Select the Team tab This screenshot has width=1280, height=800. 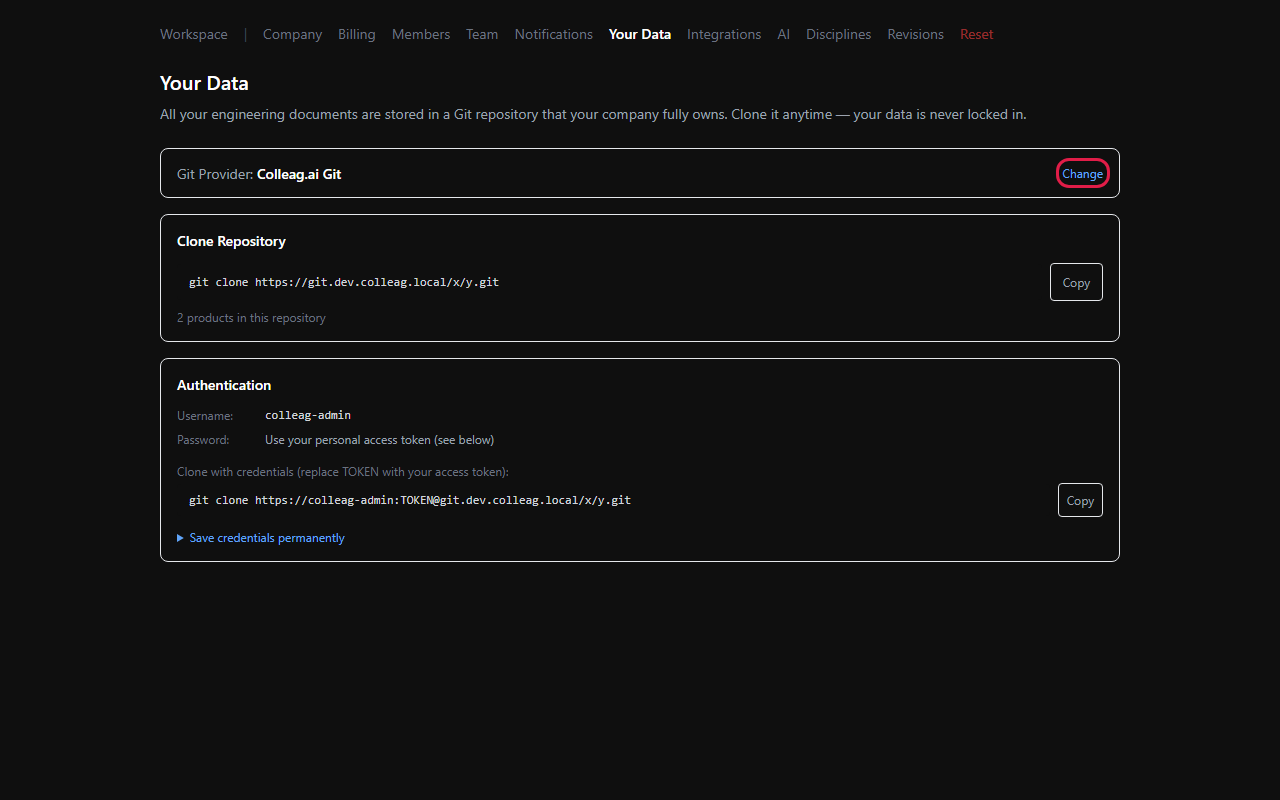tap(482, 34)
